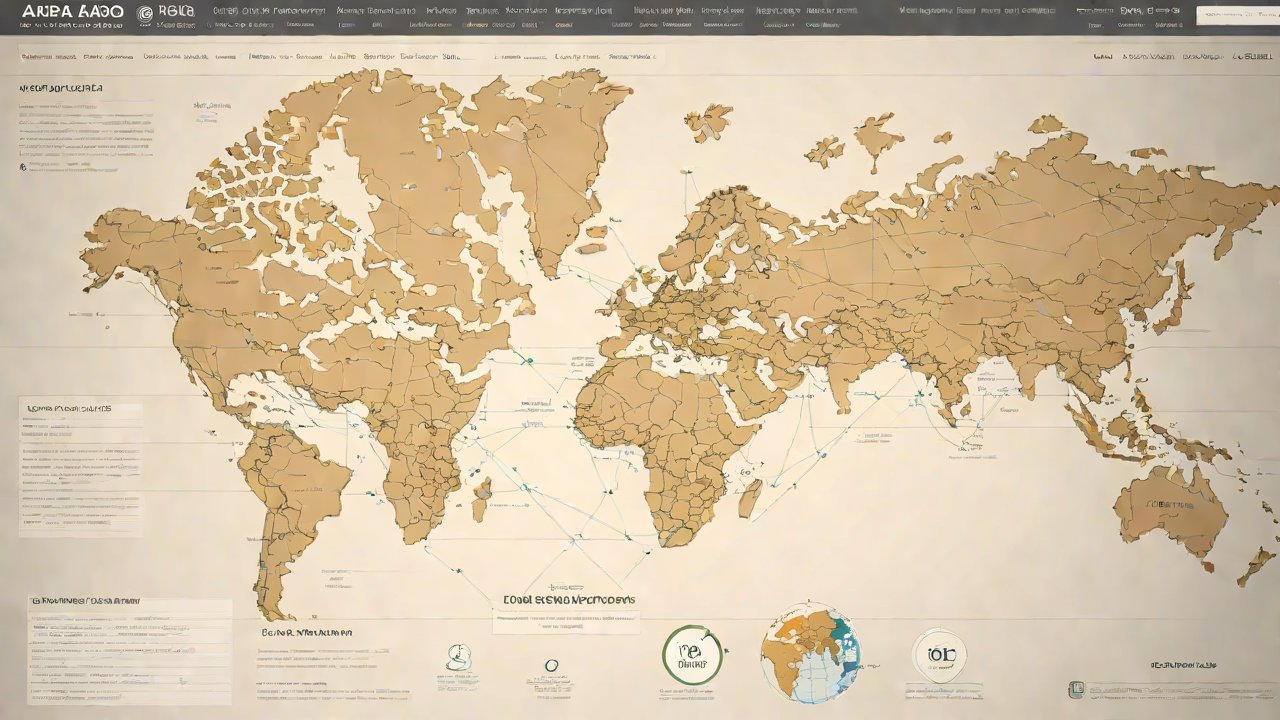Click the first tab in secondary toolbar row
This screenshot has width=1280, height=720.
(x=46, y=57)
